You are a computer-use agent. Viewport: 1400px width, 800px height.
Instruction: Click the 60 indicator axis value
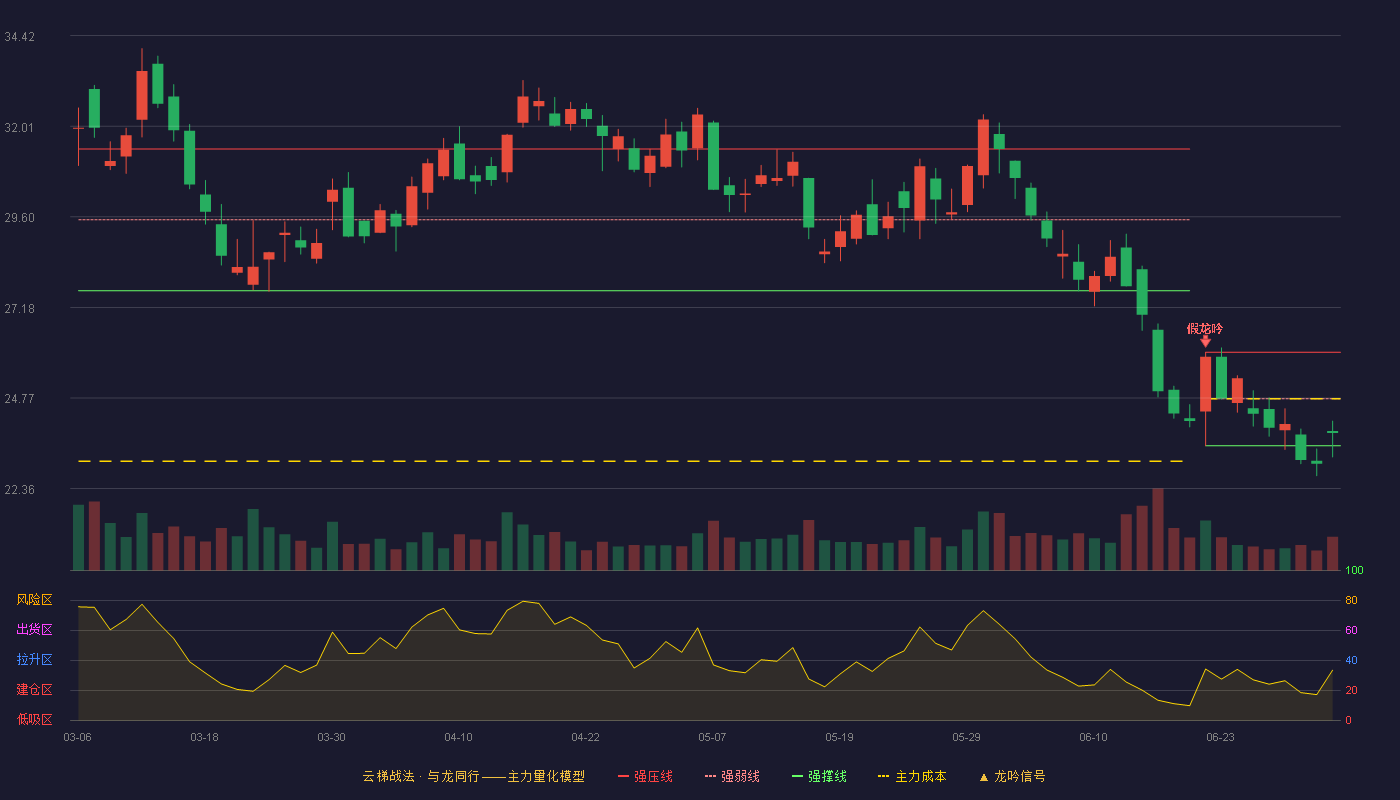[x=1351, y=631]
